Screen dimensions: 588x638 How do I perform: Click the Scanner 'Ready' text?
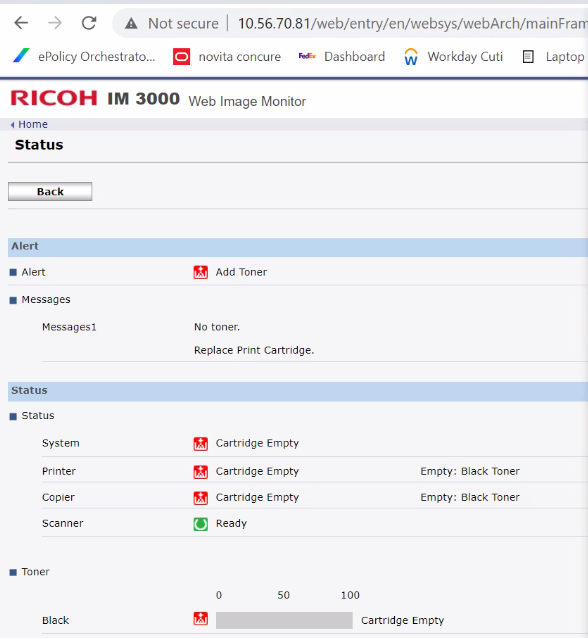(x=231, y=523)
